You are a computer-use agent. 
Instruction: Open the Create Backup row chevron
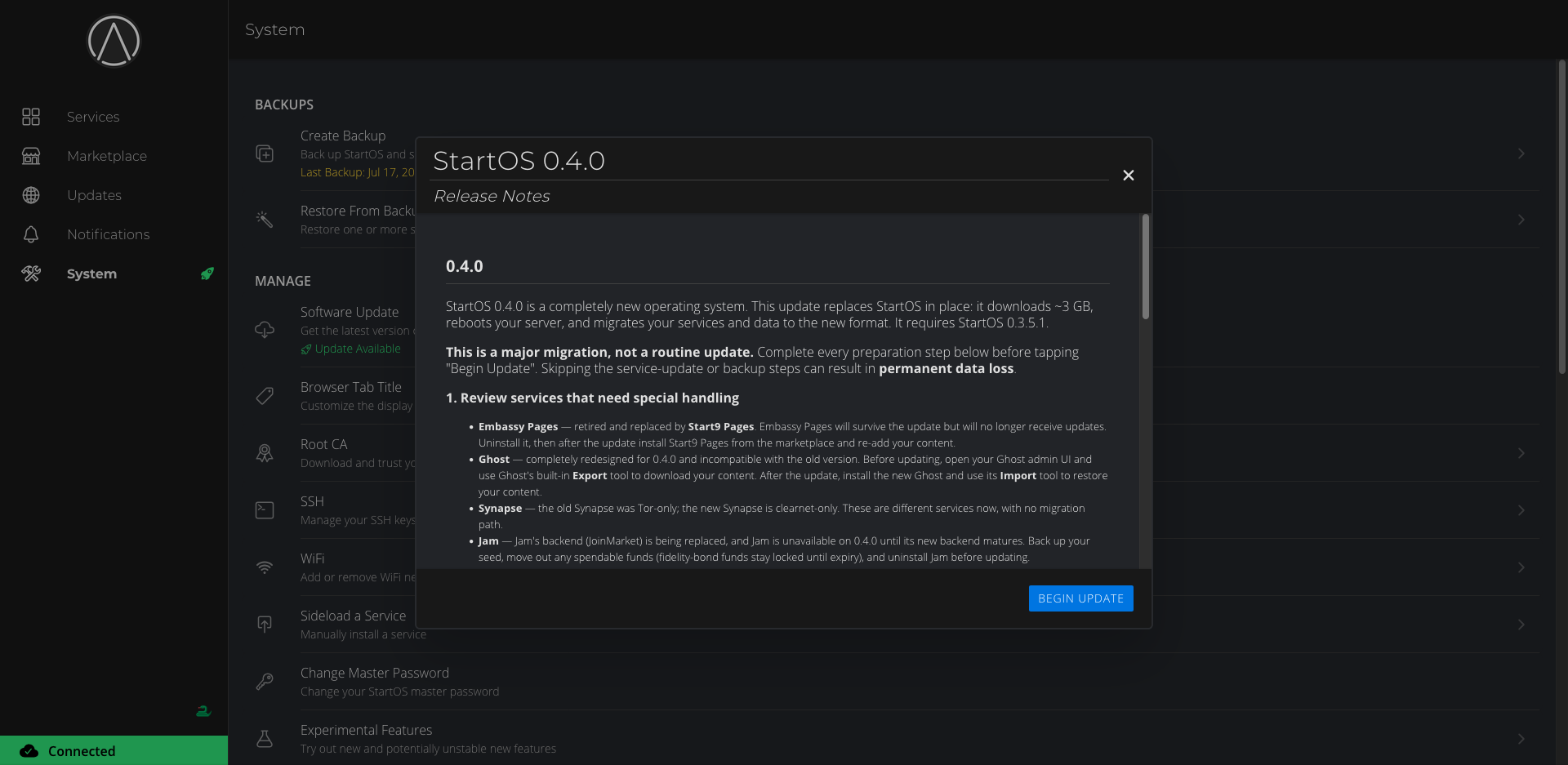click(1521, 153)
